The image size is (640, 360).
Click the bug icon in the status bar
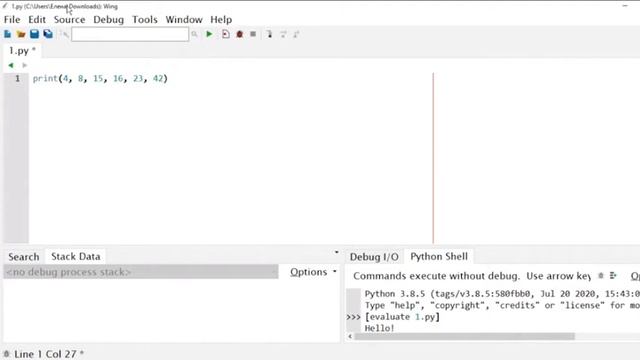6,354
